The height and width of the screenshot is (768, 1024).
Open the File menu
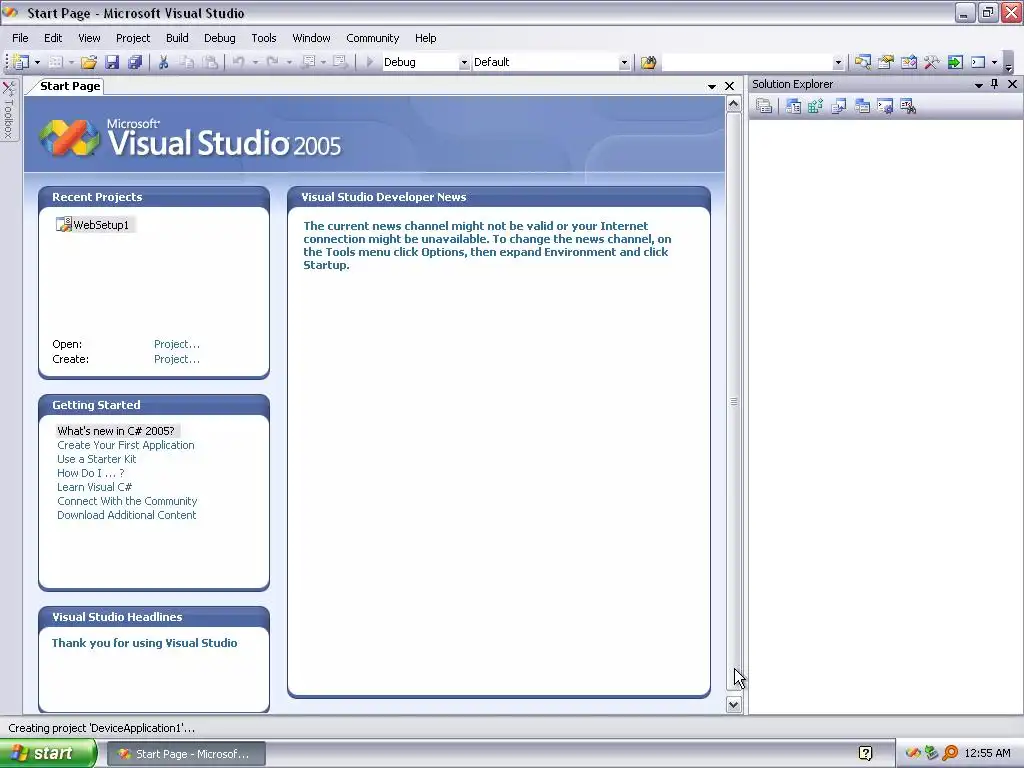click(20, 38)
